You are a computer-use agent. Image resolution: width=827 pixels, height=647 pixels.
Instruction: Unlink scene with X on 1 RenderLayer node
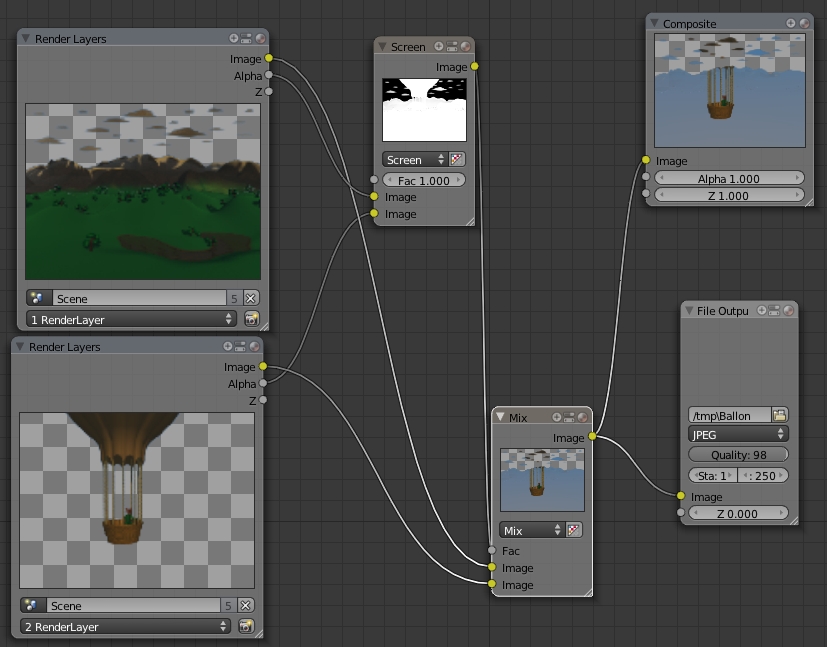251,298
